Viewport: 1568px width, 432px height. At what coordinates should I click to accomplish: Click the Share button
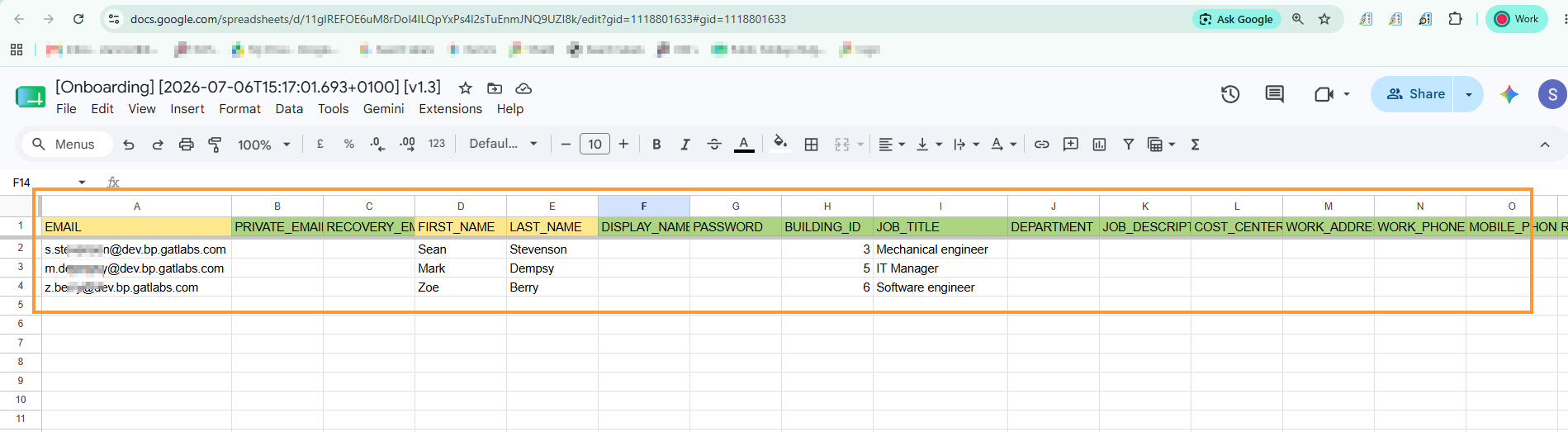(x=1413, y=94)
